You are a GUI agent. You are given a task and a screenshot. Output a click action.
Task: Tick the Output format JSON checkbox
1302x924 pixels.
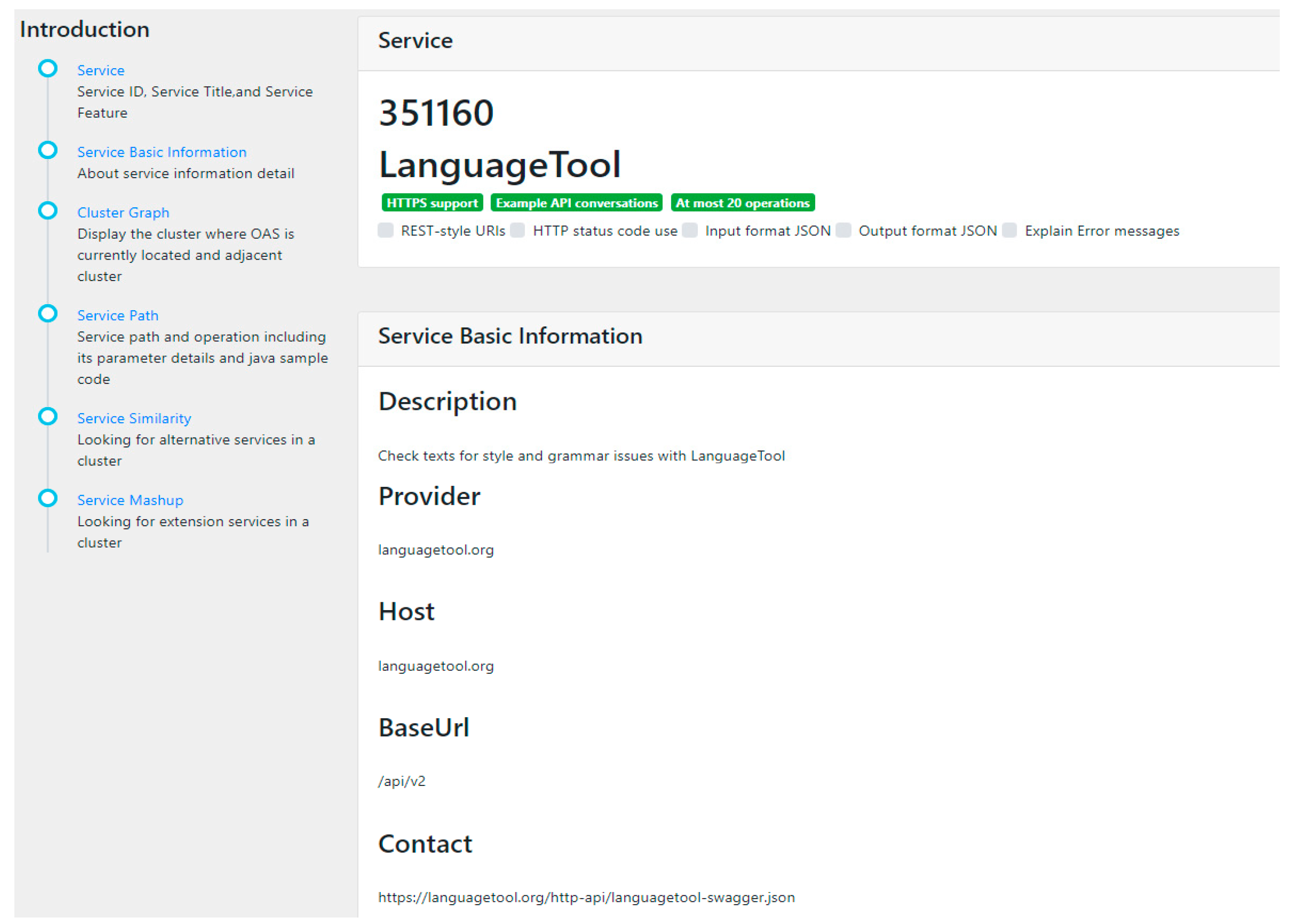tap(844, 230)
